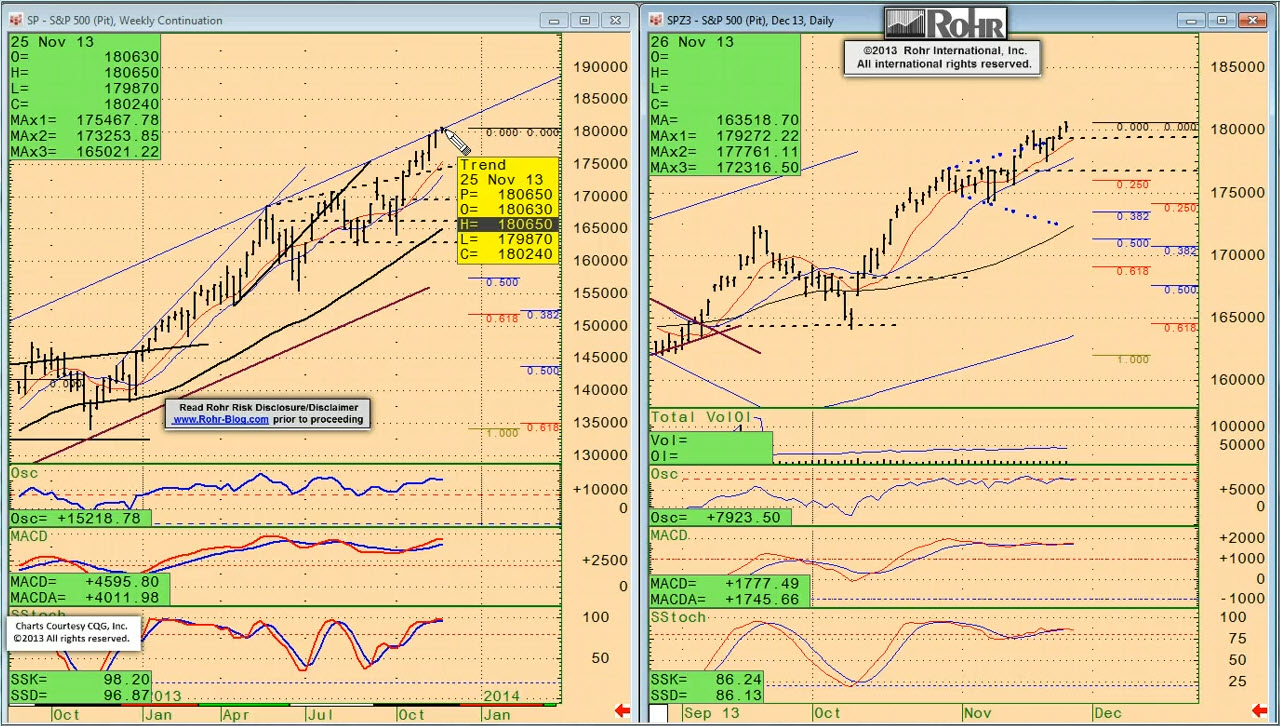Click the Nov label on daily time axis
The image size is (1280, 726).
point(977,713)
